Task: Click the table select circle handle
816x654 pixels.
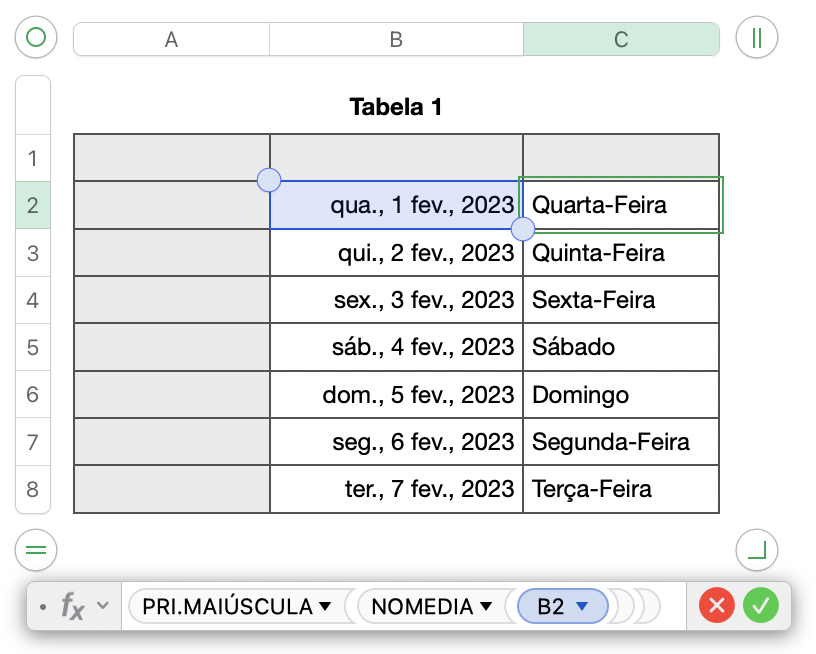Action: pyautogui.click(x=36, y=38)
